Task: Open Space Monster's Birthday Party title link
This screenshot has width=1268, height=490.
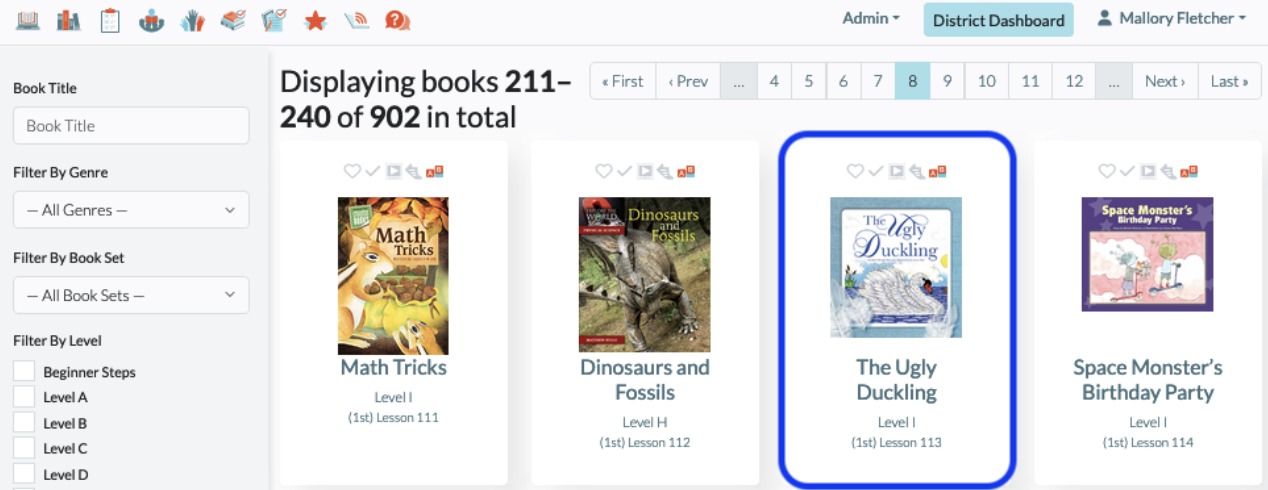Action: pos(1148,380)
